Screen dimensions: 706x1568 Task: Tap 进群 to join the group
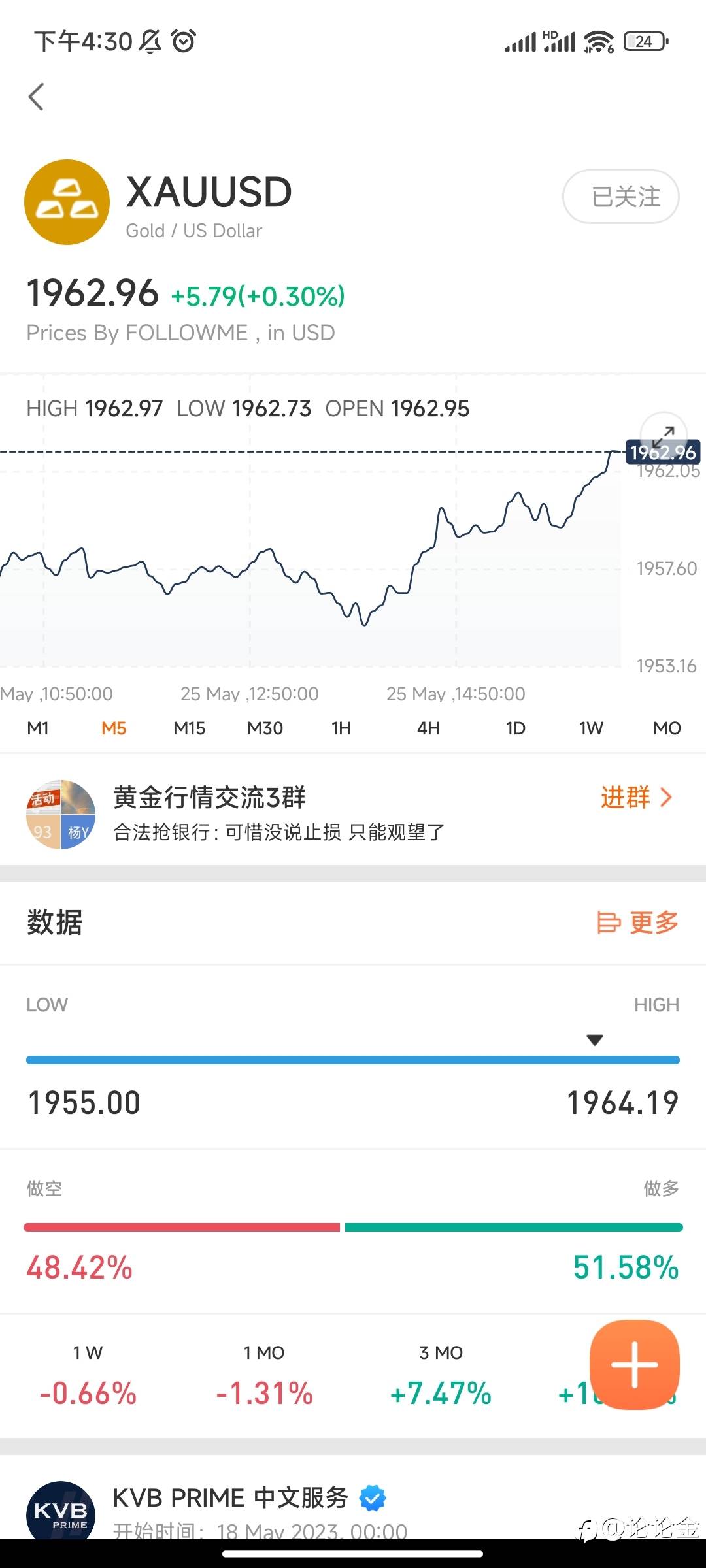[x=635, y=797]
